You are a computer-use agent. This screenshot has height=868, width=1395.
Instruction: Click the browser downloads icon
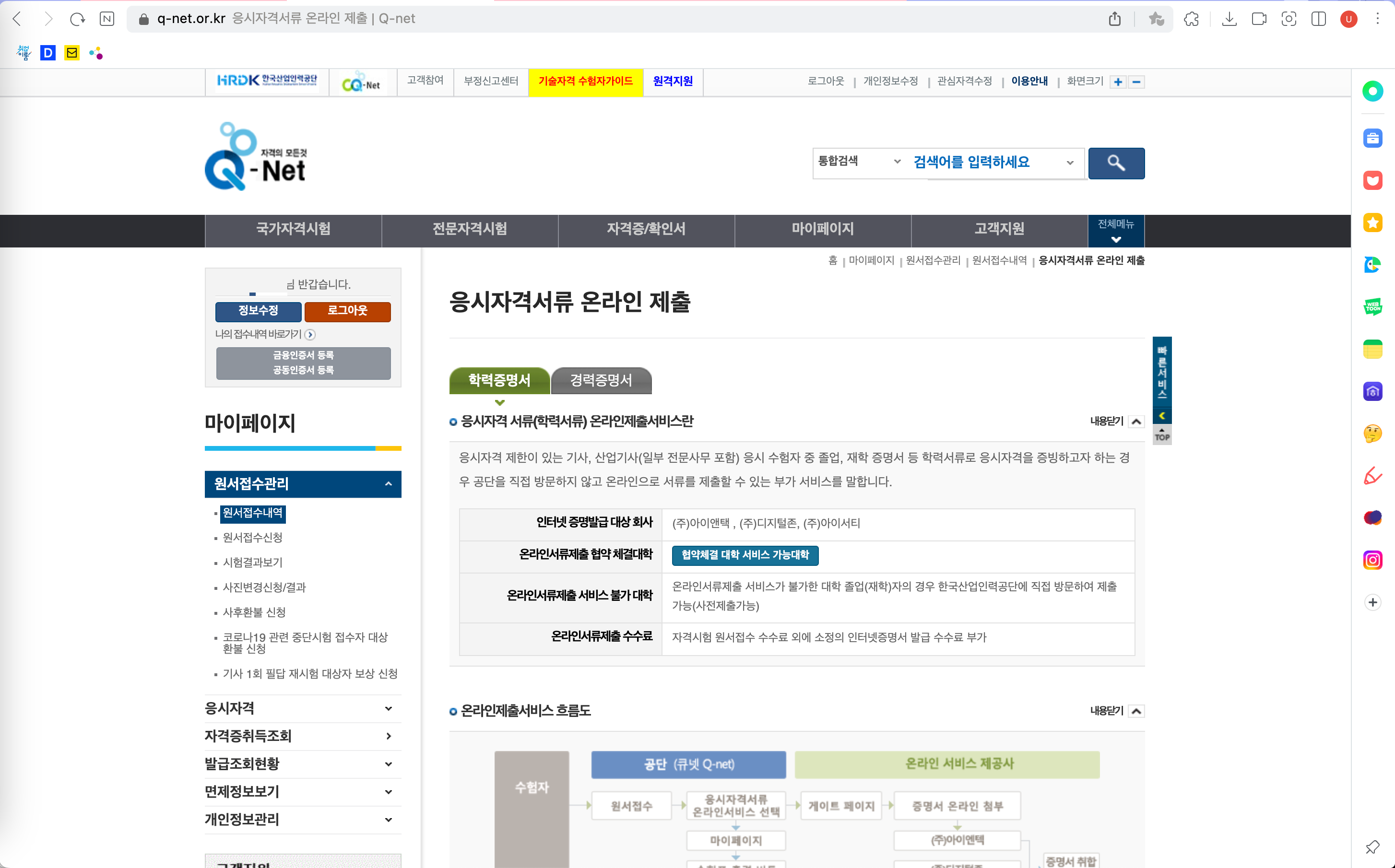coord(1229,19)
